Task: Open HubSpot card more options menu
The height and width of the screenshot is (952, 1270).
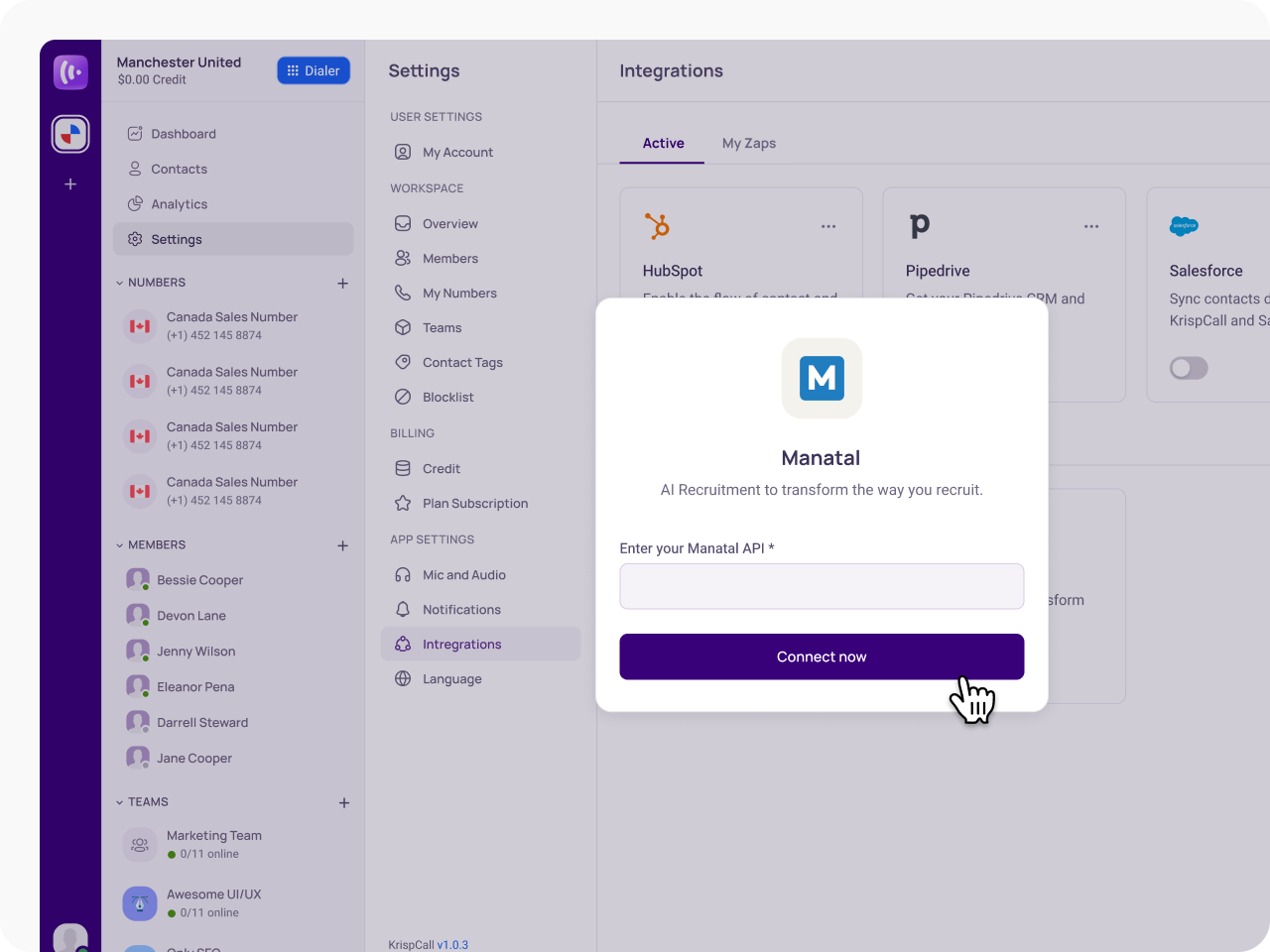Action: tap(828, 227)
